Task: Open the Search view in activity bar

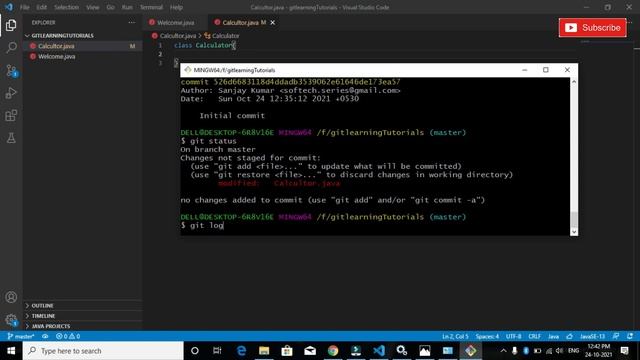Action: pos(11,48)
